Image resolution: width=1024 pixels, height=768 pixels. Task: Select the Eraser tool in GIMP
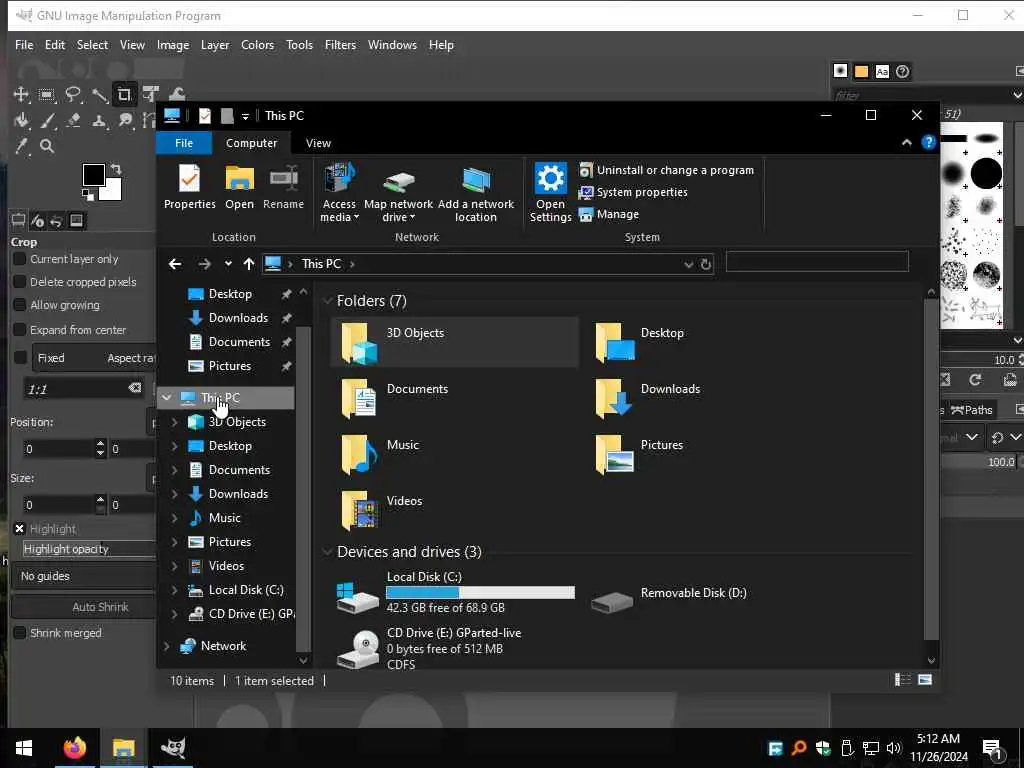[x=72, y=120]
